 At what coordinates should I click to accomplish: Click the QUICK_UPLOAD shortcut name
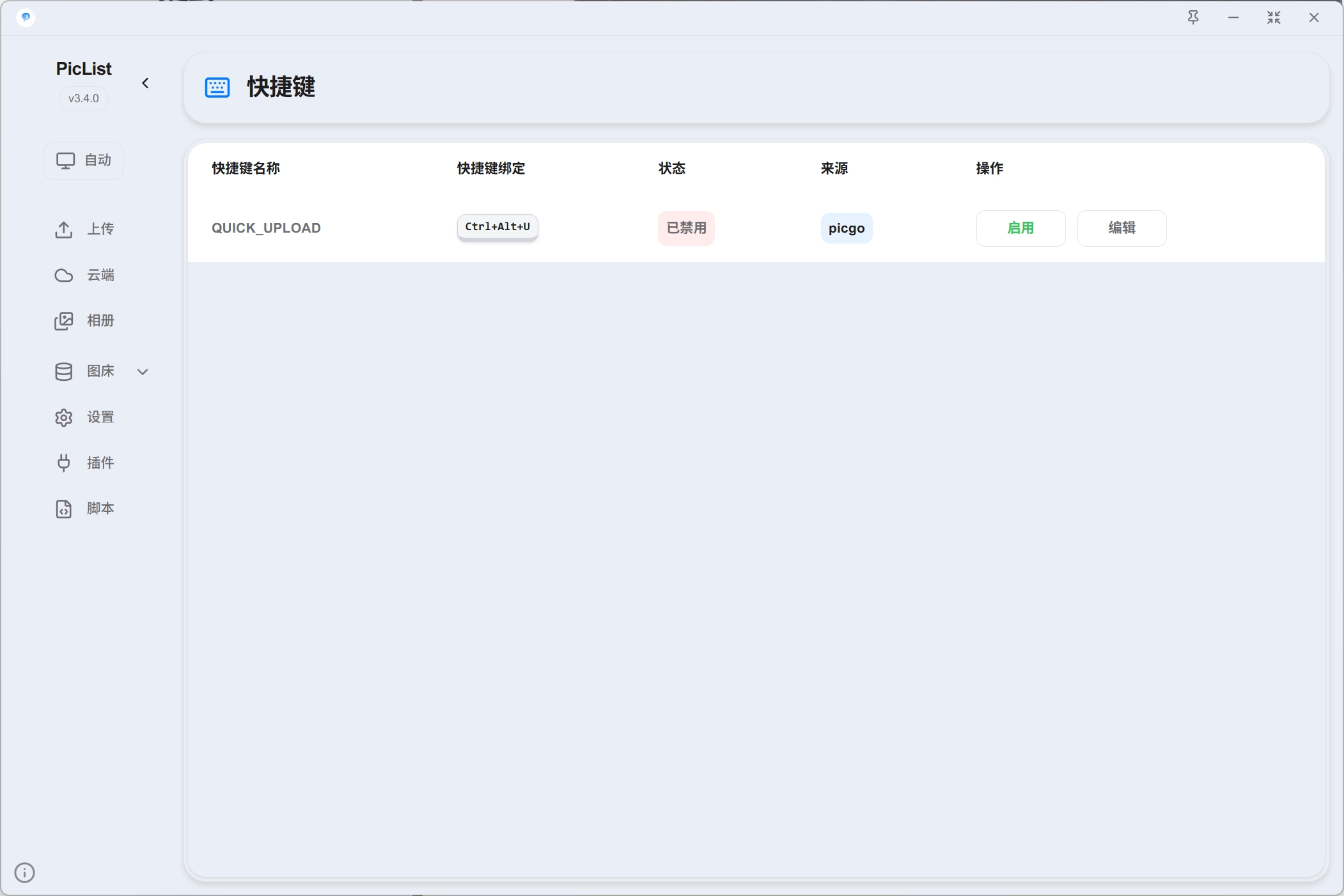(x=266, y=228)
